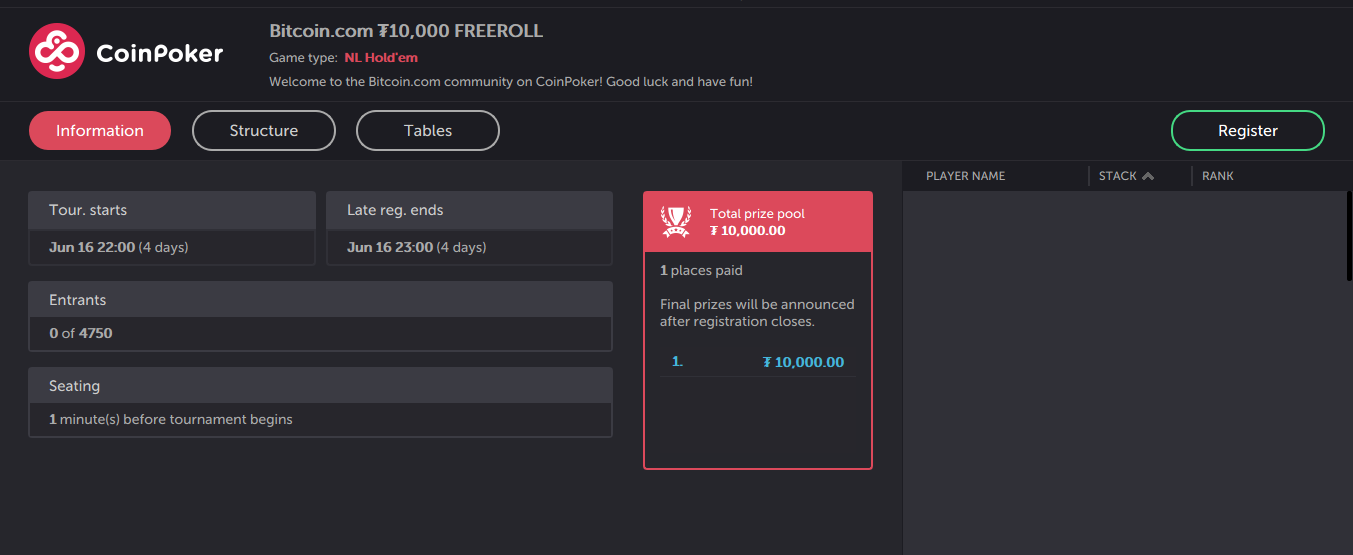
Task: Click the Entrants count row
Action: coord(320,333)
